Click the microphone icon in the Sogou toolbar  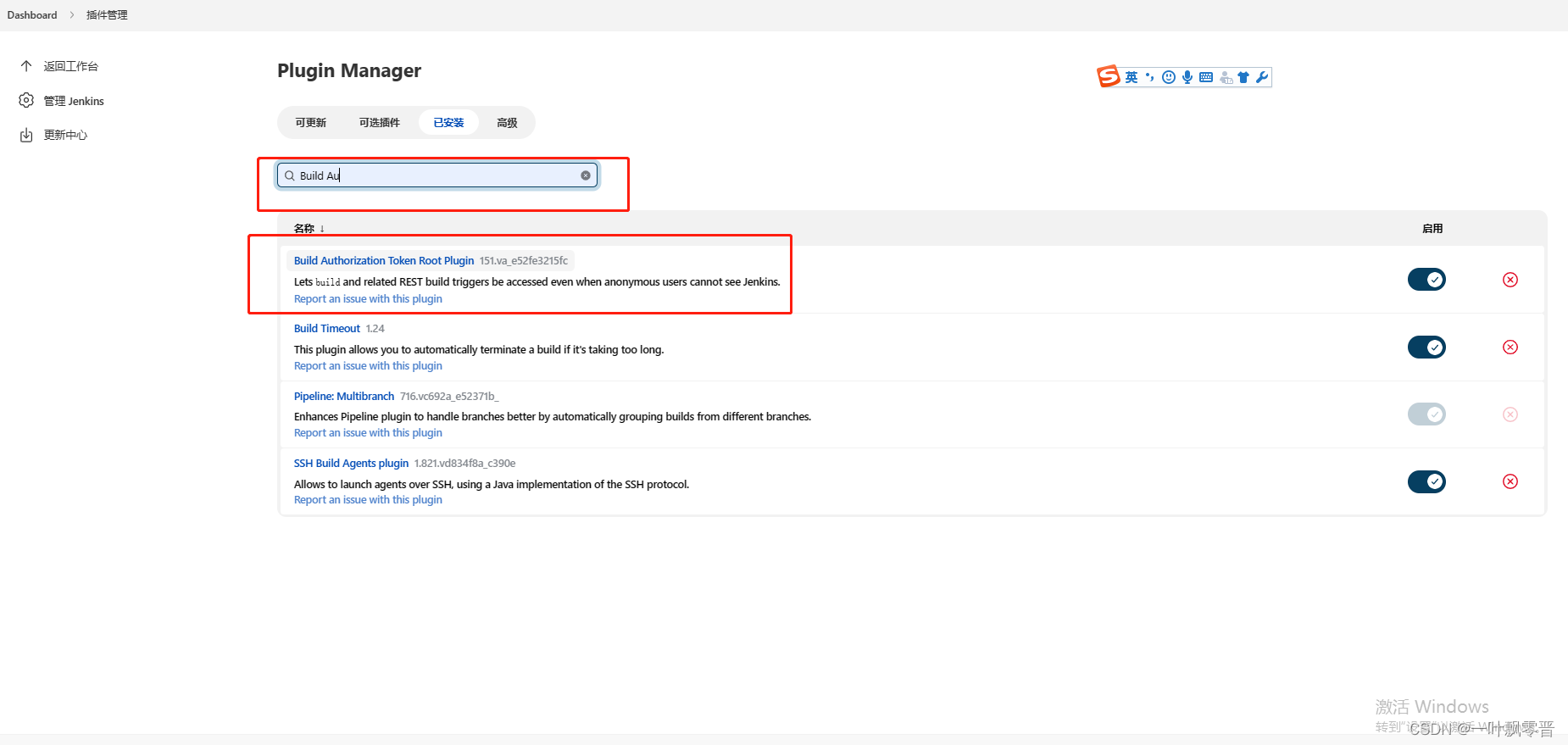pyautogui.click(x=1187, y=77)
